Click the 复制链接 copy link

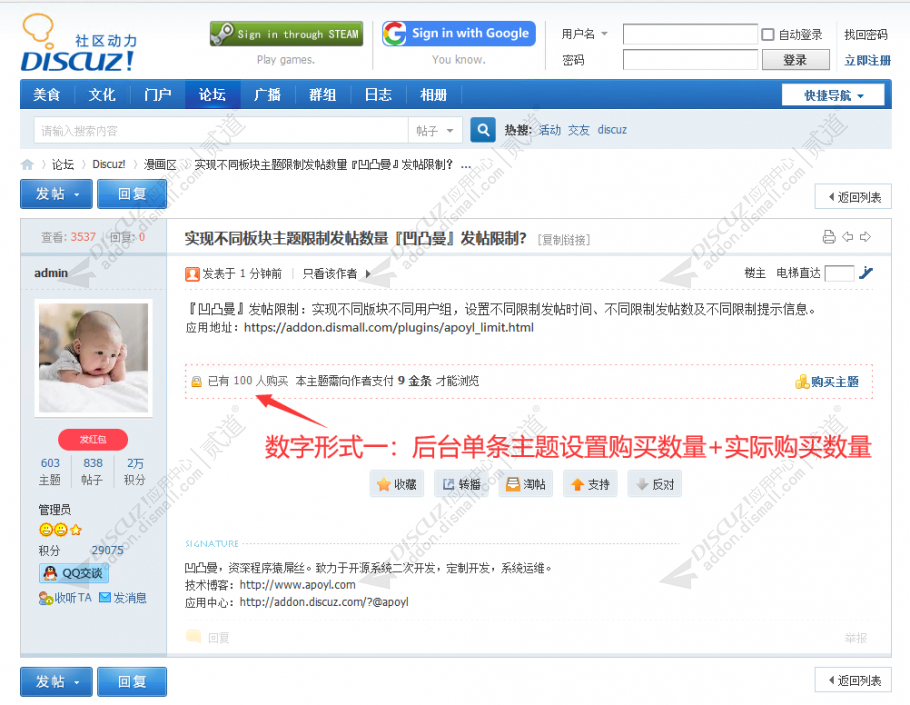pos(564,240)
